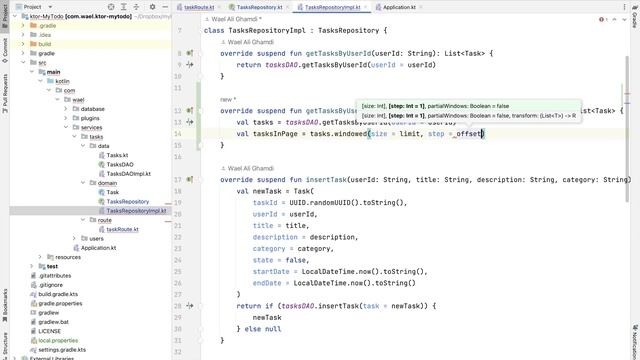
Task: Collapse the services package
Action: (66, 127)
